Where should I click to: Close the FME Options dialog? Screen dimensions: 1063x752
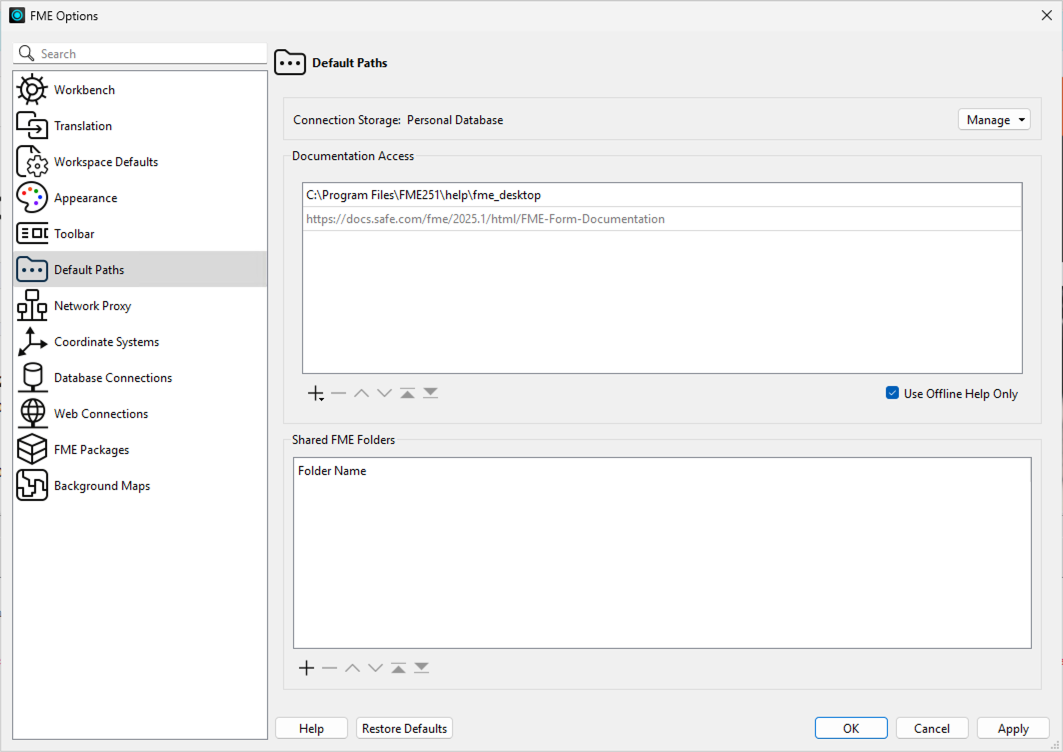1046,15
